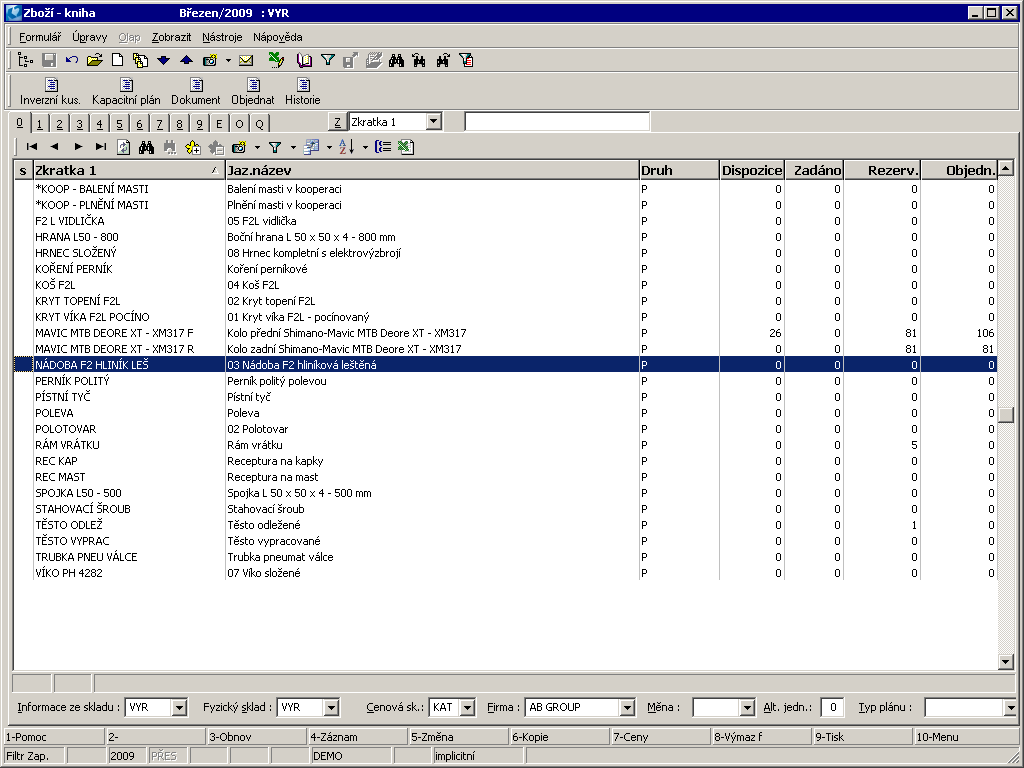Jump to first record using navigation arrow
Viewport: 1024px width, 768px height.
tap(32, 147)
